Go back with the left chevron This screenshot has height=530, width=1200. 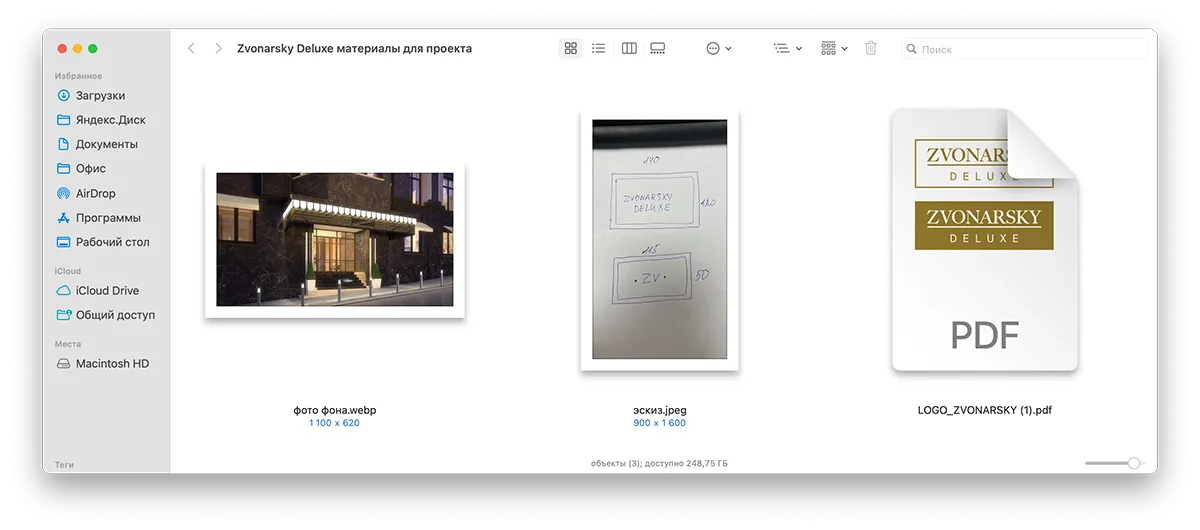tap(191, 48)
